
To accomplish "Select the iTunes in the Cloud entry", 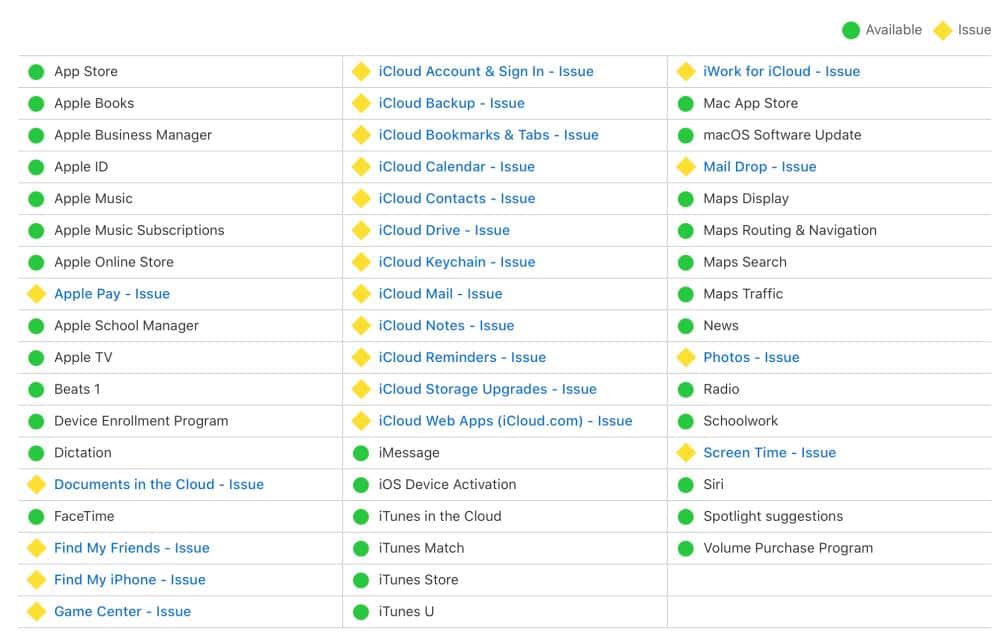I will [x=440, y=516].
